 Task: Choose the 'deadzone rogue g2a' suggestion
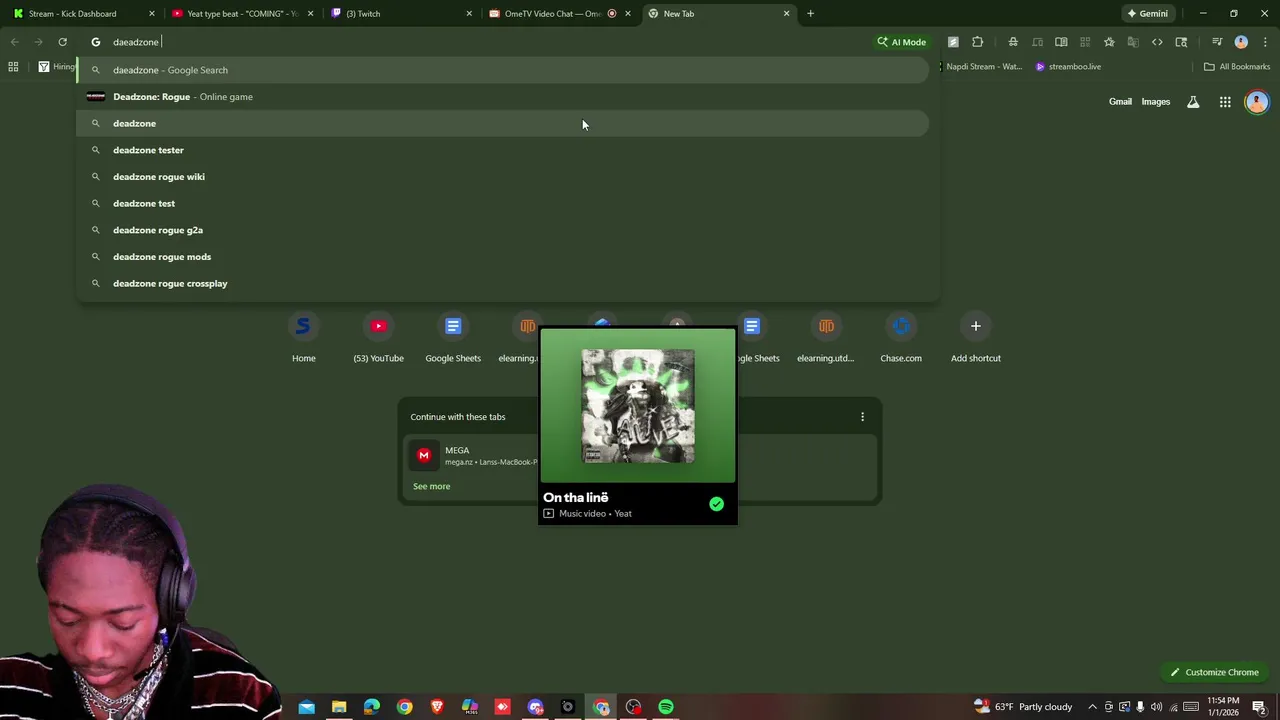[502, 230]
